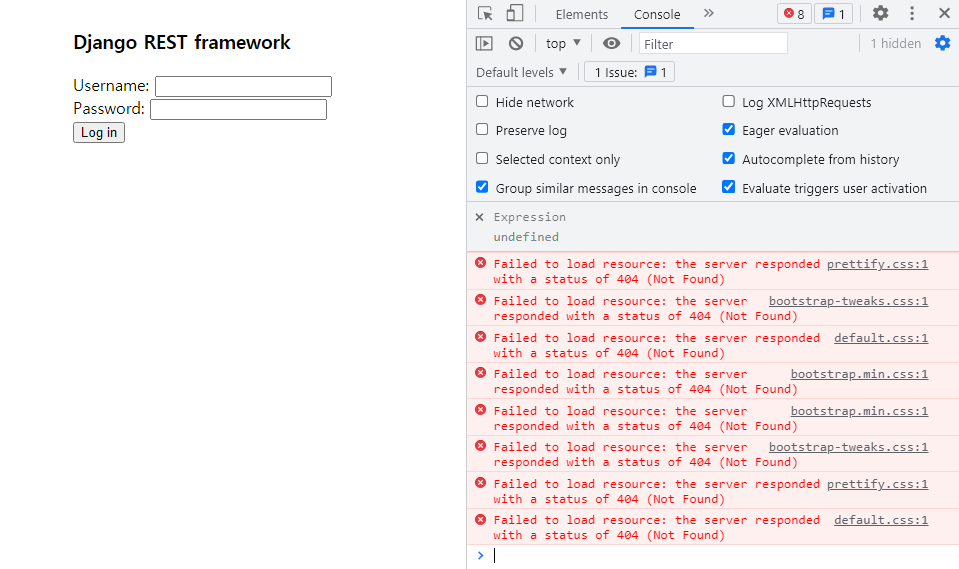
Task: Open the first default.css:1 source link
Action: (881, 338)
